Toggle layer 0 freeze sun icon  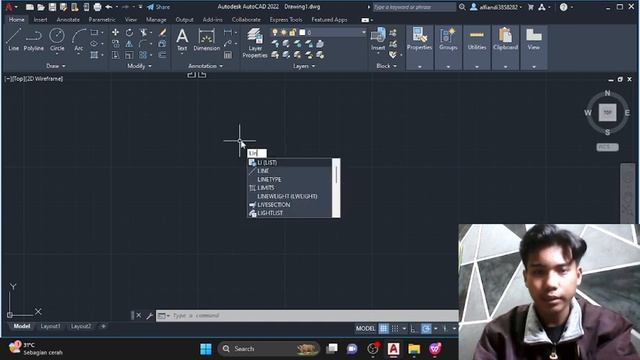(x=284, y=32)
